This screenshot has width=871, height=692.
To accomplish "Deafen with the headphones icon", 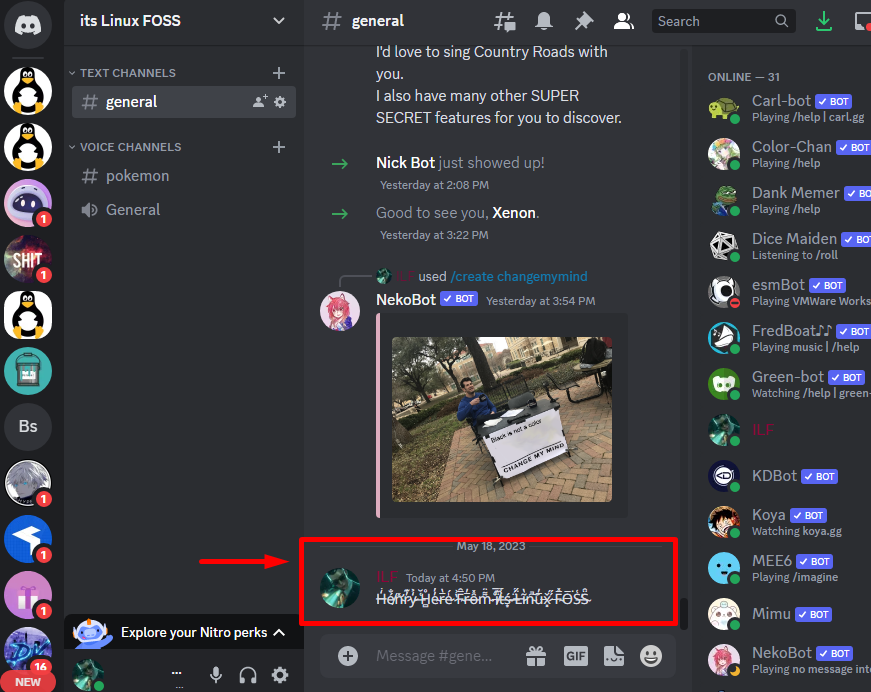I will [248, 675].
